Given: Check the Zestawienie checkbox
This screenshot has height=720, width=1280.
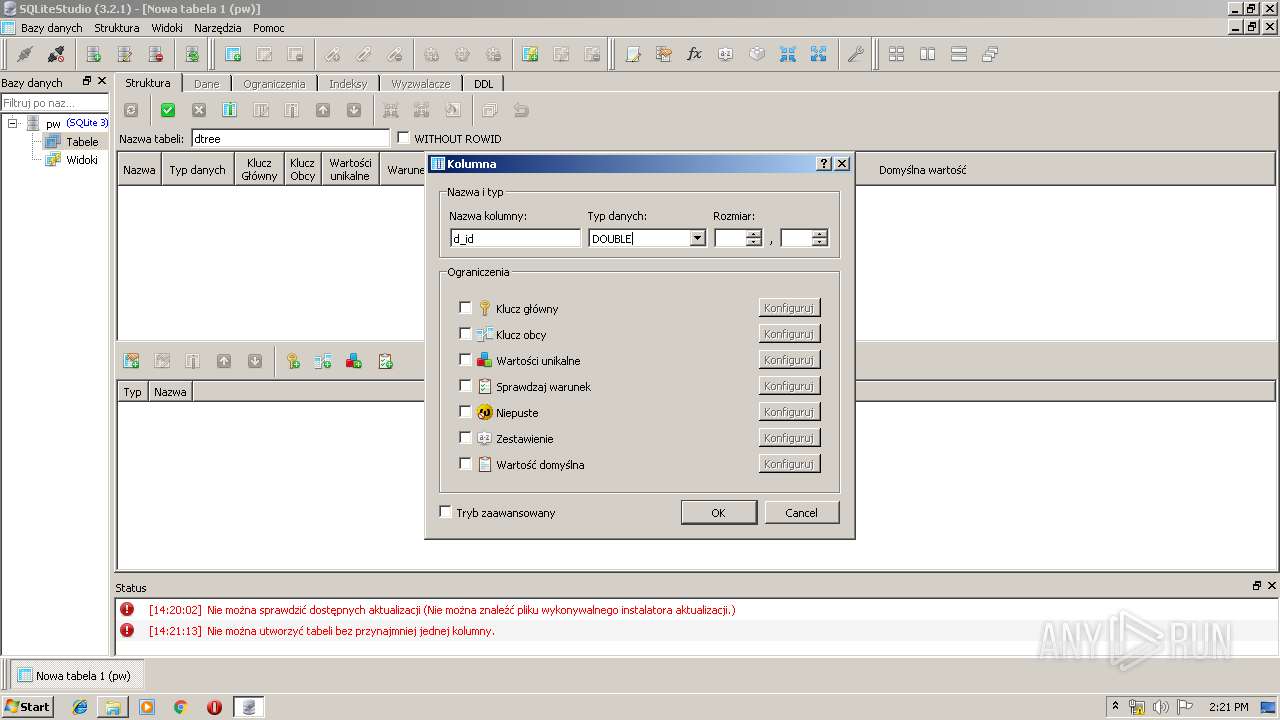Looking at the screenshot, I should click(x=465, y=438).
